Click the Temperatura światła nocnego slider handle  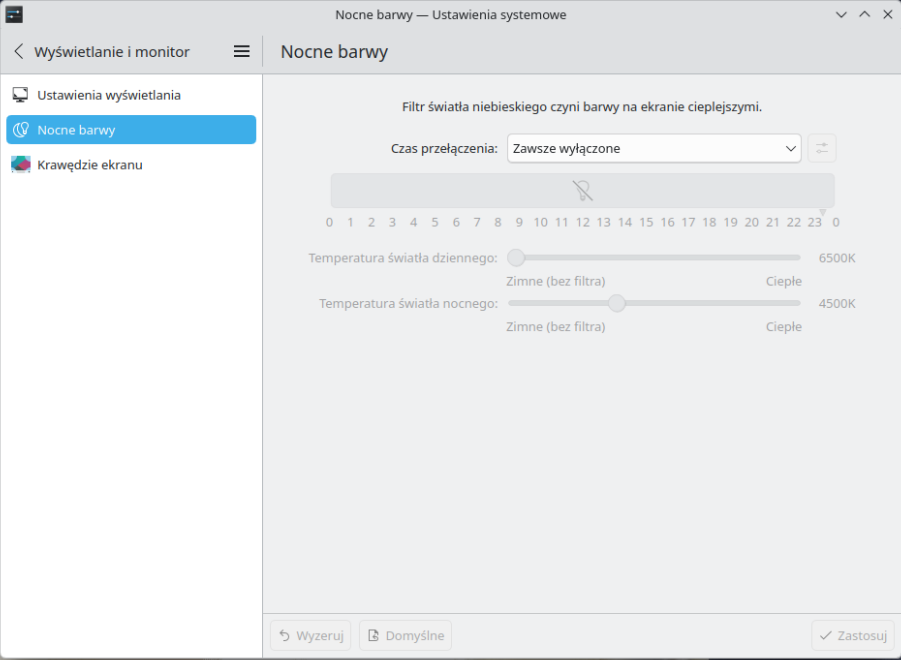tap(617, 303)
